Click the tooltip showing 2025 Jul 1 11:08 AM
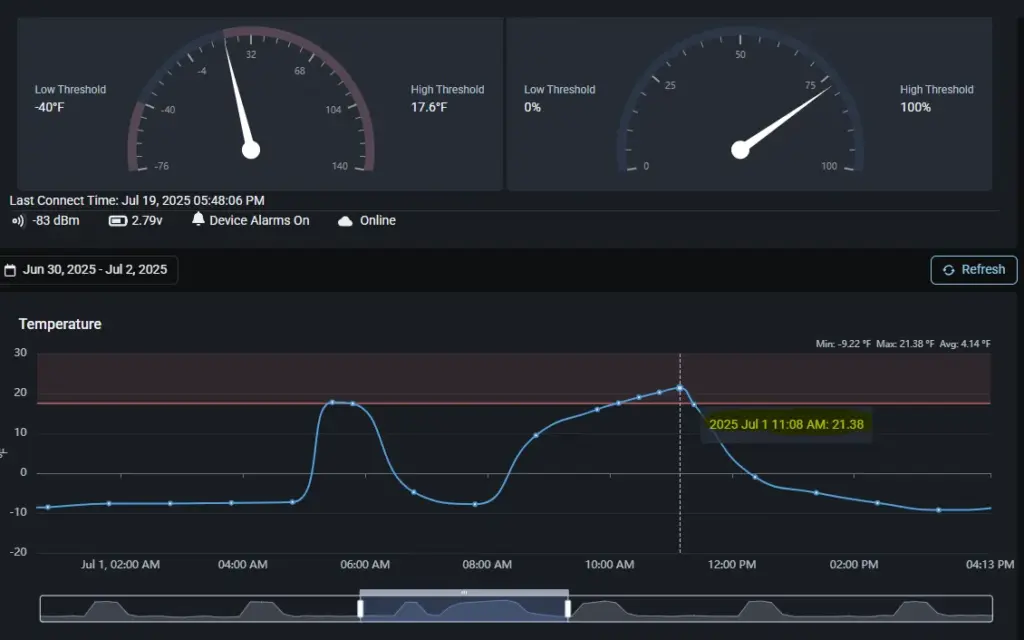Screen dimensions: 1024x640 (x=785, y=424)
